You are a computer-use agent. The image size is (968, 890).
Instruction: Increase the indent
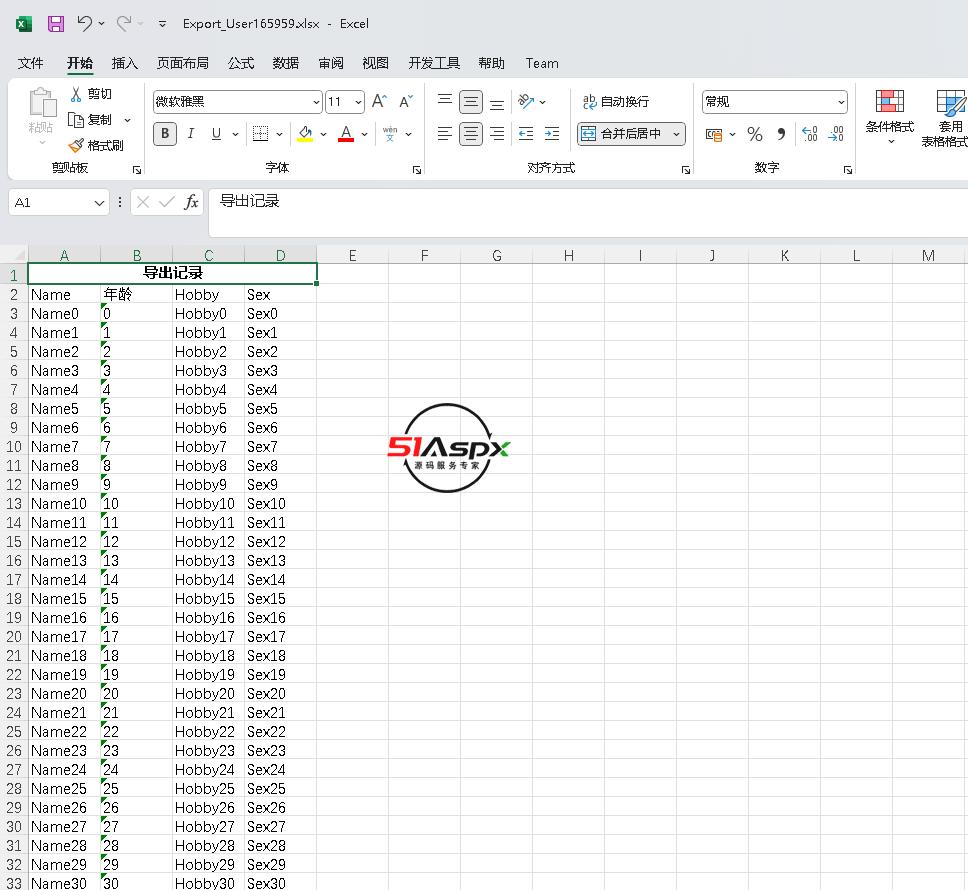tap(552, 133)
